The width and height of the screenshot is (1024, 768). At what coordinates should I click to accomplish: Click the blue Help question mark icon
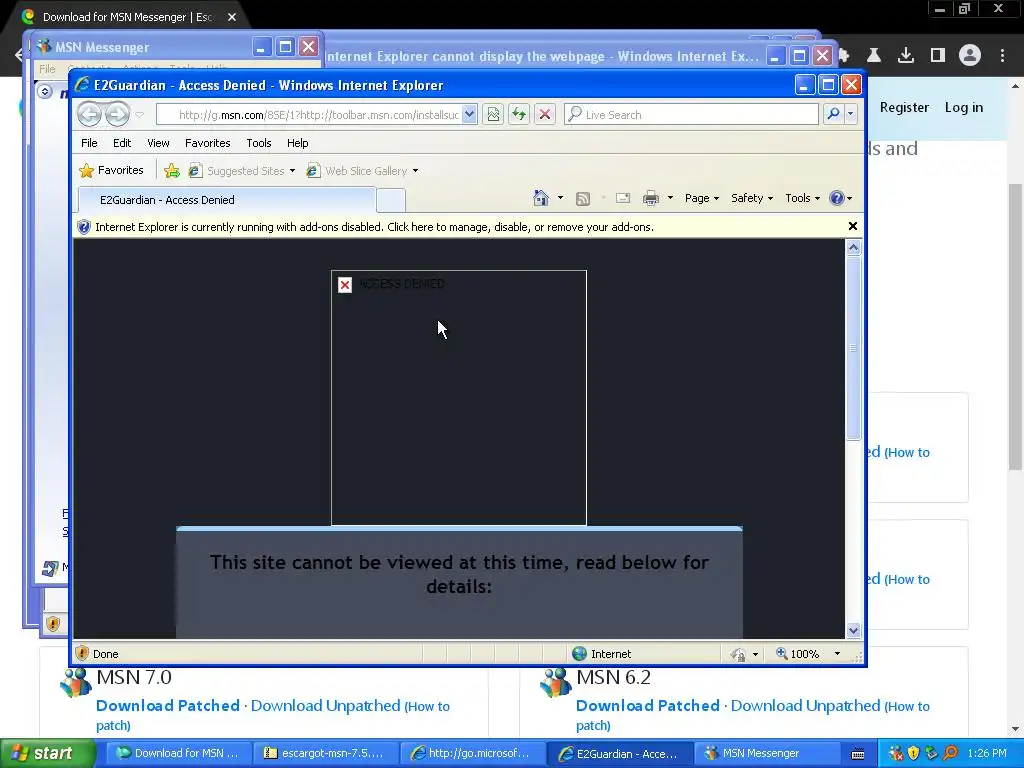point(837,198)
